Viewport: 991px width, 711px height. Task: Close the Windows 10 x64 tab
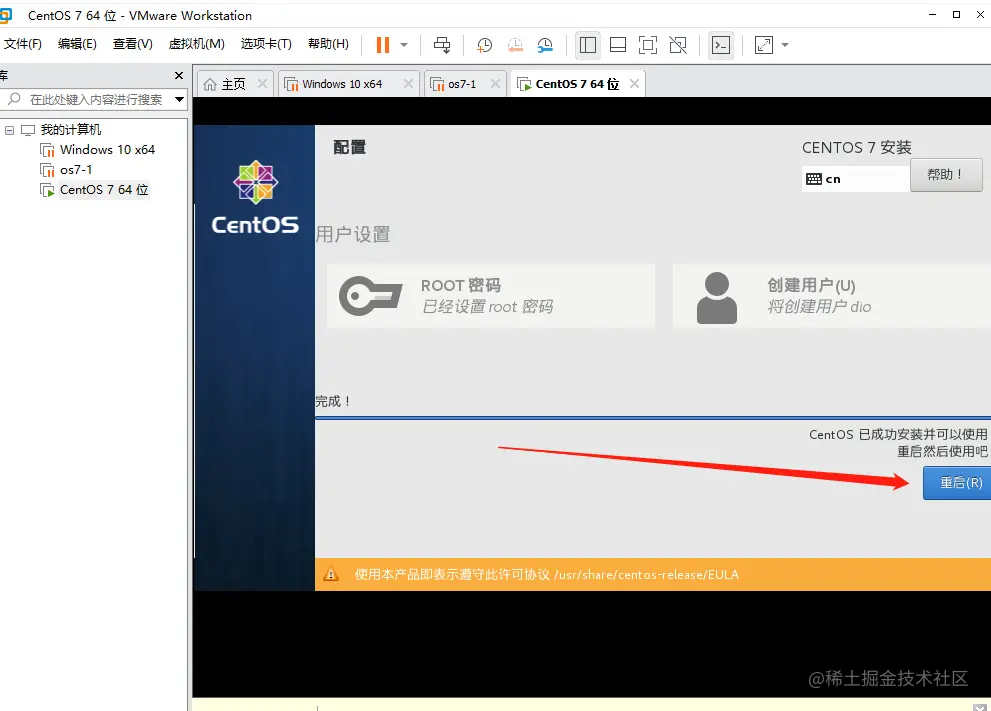tap(408, 83)
